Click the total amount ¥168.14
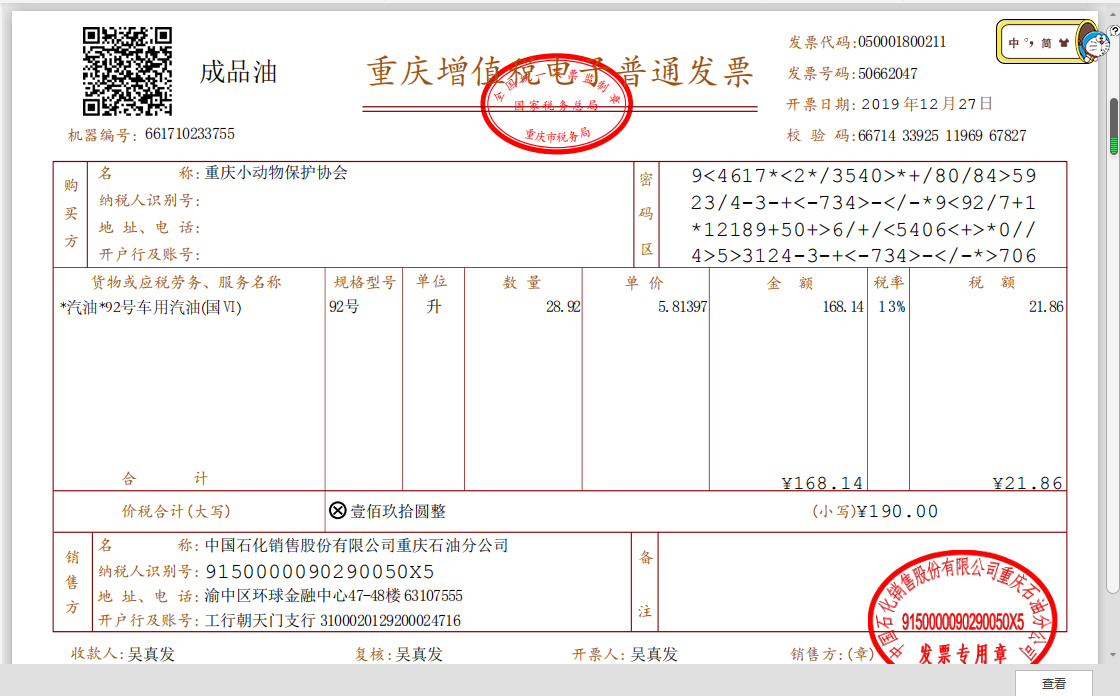Image resolution: width=1120 pixels, height=696 pixels. [x=822, y=483]
